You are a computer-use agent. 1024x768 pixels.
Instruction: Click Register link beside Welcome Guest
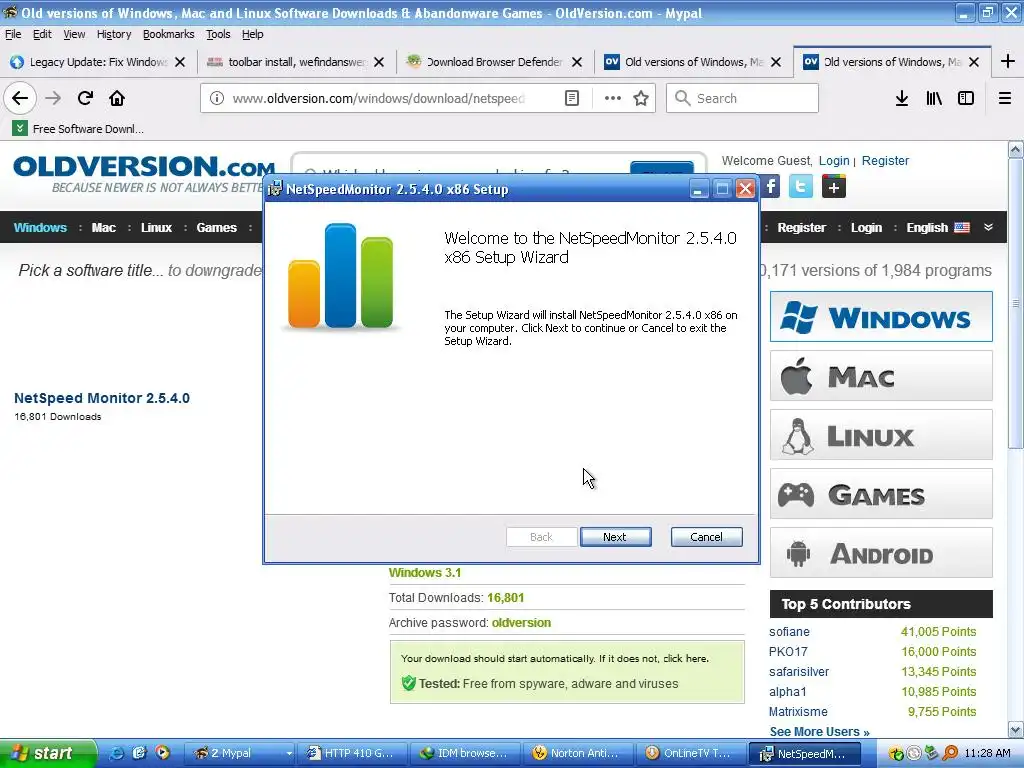click(885, 161)
